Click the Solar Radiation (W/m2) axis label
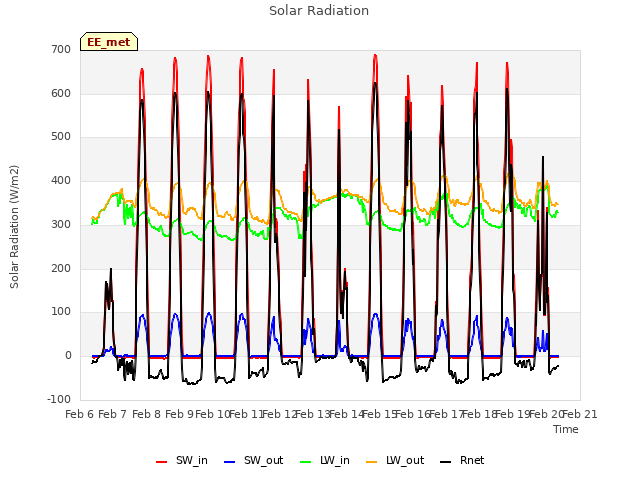This screenshot has height=480, width=640. 14,227
